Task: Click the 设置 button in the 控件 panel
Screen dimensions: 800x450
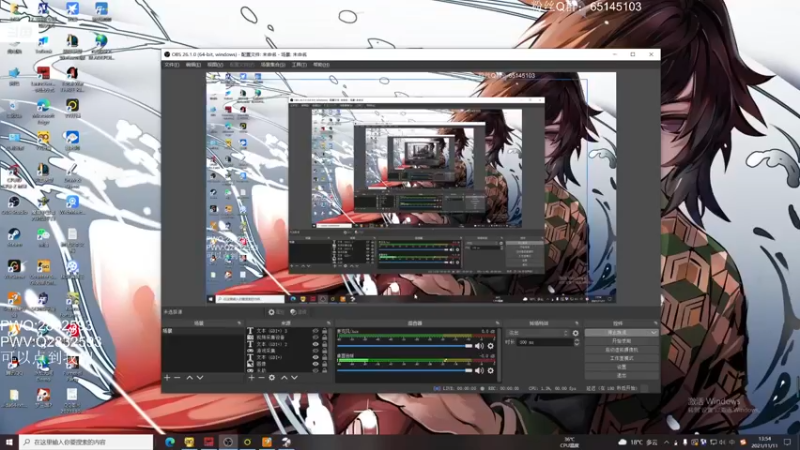Action: click(621, 367)
